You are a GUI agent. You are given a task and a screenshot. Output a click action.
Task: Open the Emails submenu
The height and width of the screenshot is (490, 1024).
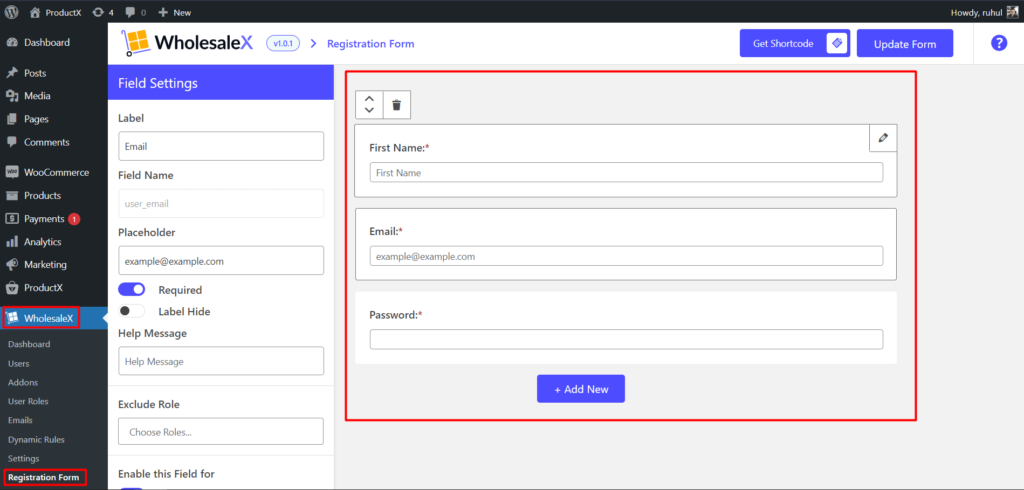point(20,420)
